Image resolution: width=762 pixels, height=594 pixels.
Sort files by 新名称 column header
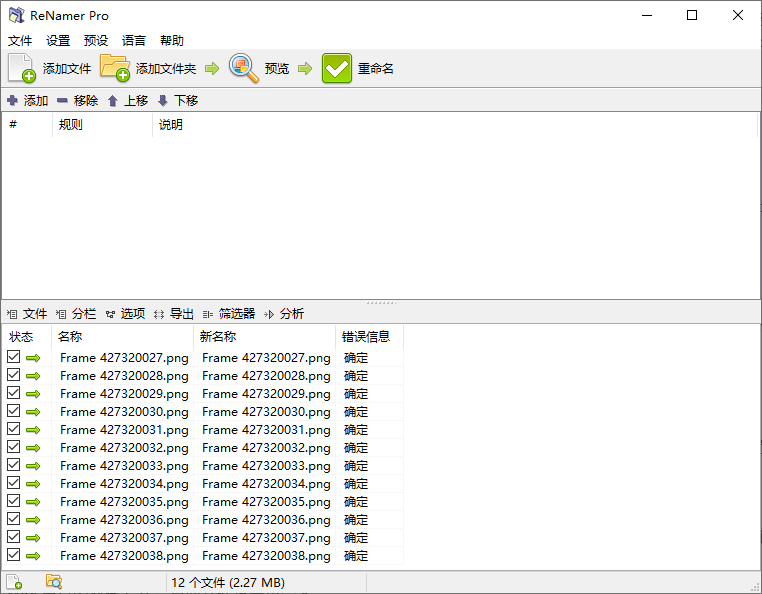264,336
